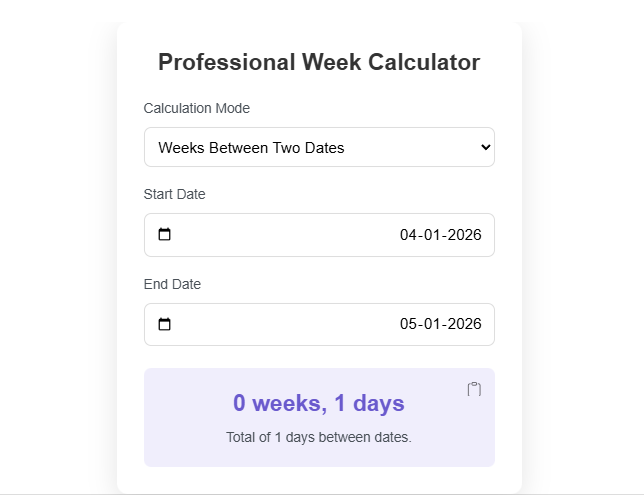Open the End Date calendar picker icon
The width and height of the screenshot is (644, 495).
pyautogui.click(x=165, y=324)
